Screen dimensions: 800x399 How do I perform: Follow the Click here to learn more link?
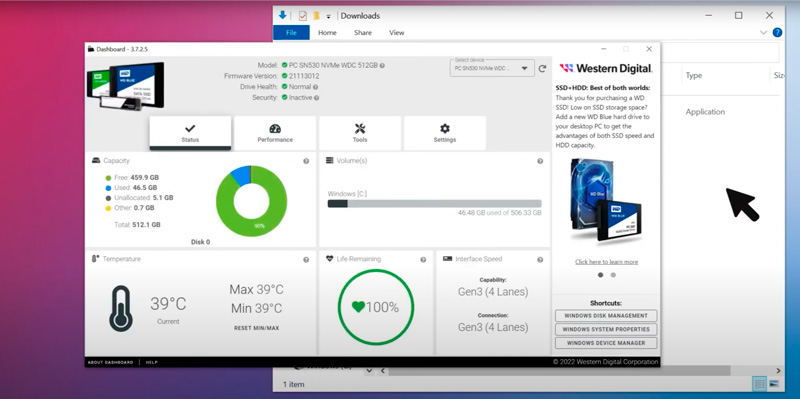click(606, 262)
